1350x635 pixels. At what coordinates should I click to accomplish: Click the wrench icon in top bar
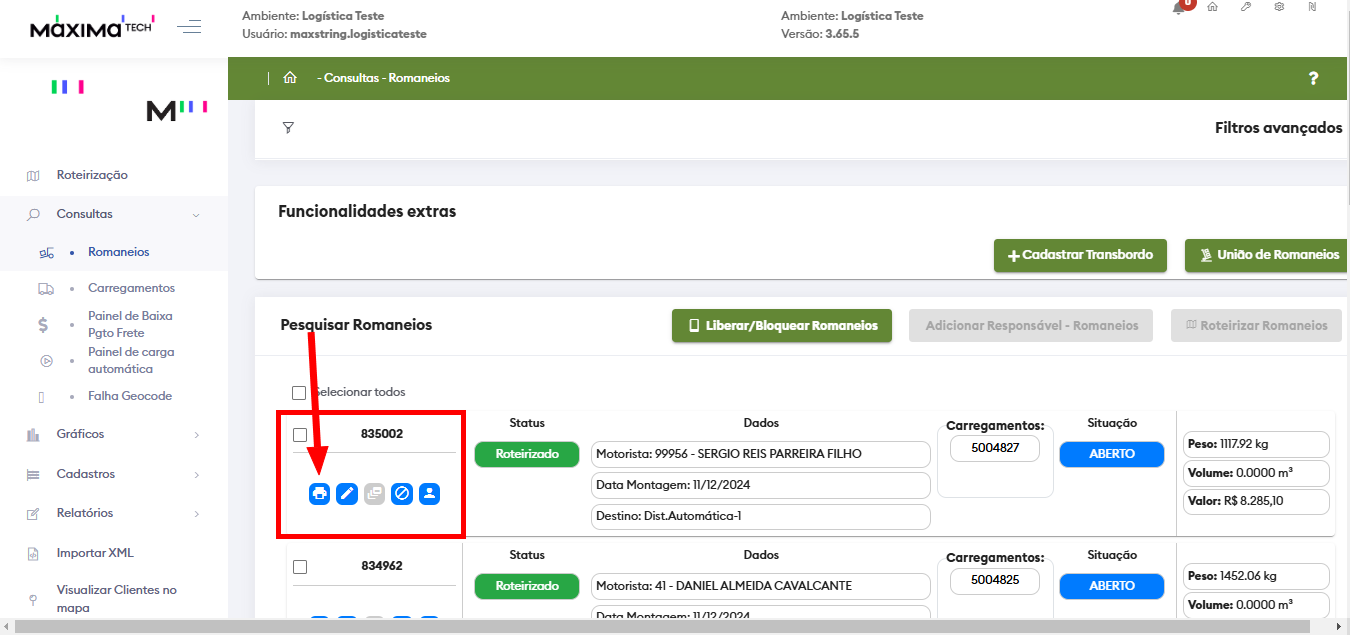(1245, 8)
